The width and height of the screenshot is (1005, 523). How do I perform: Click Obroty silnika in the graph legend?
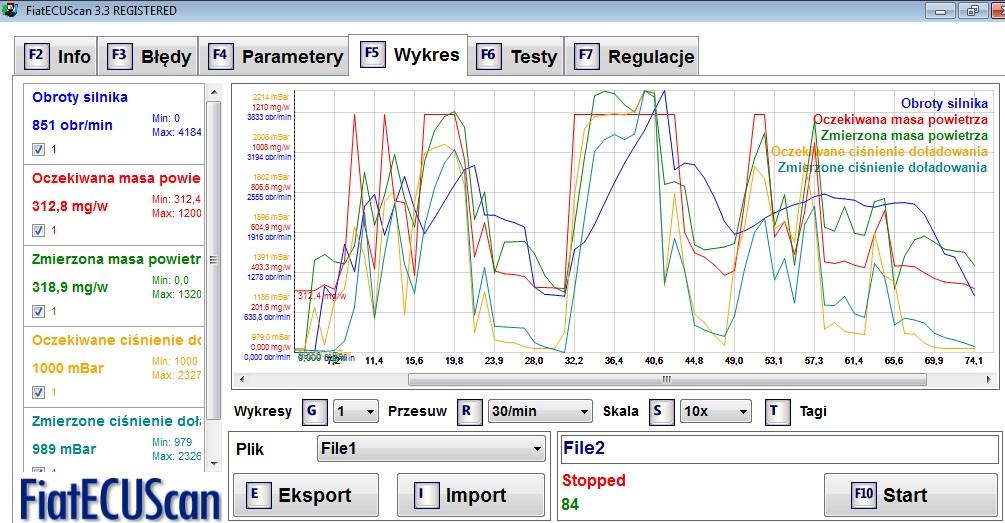click(x=944, y=103)
